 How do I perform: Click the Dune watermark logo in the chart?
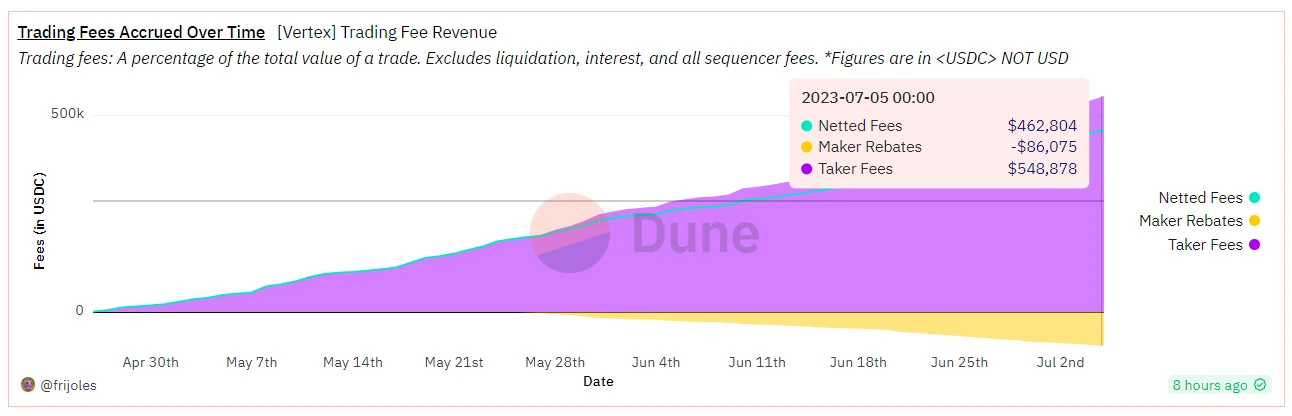645,234
